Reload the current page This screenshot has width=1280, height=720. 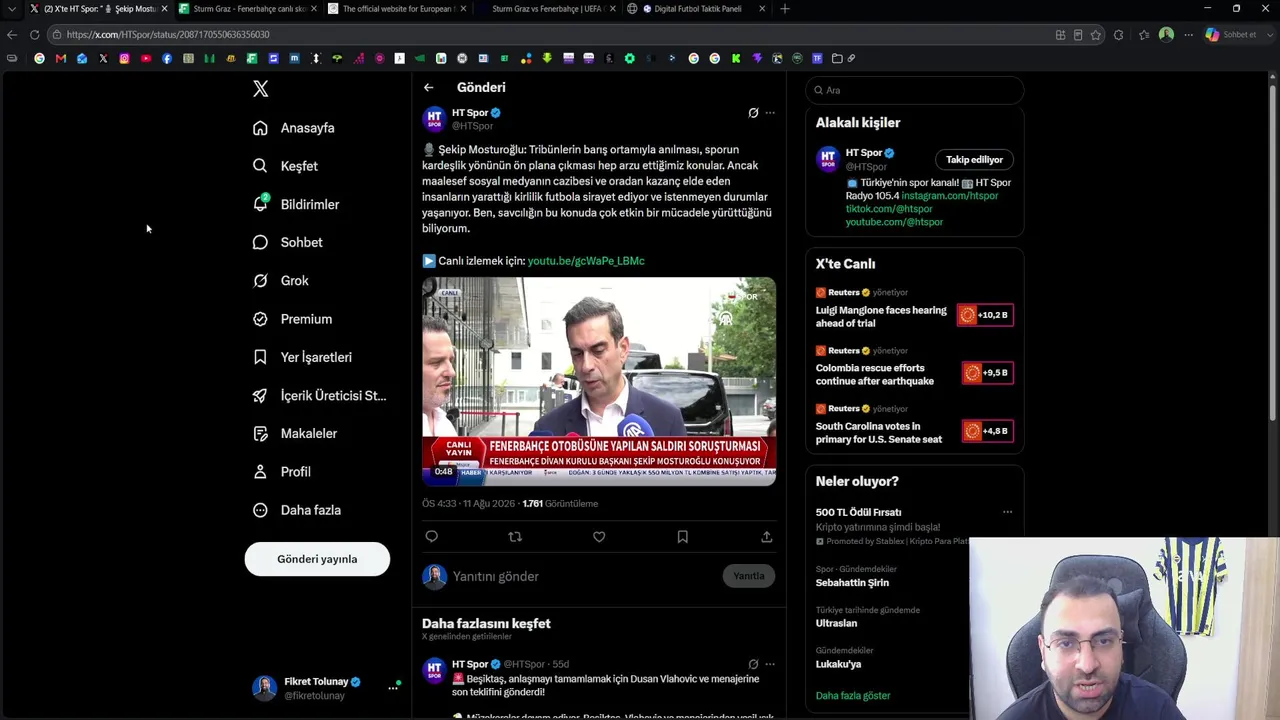pos(34,34)
